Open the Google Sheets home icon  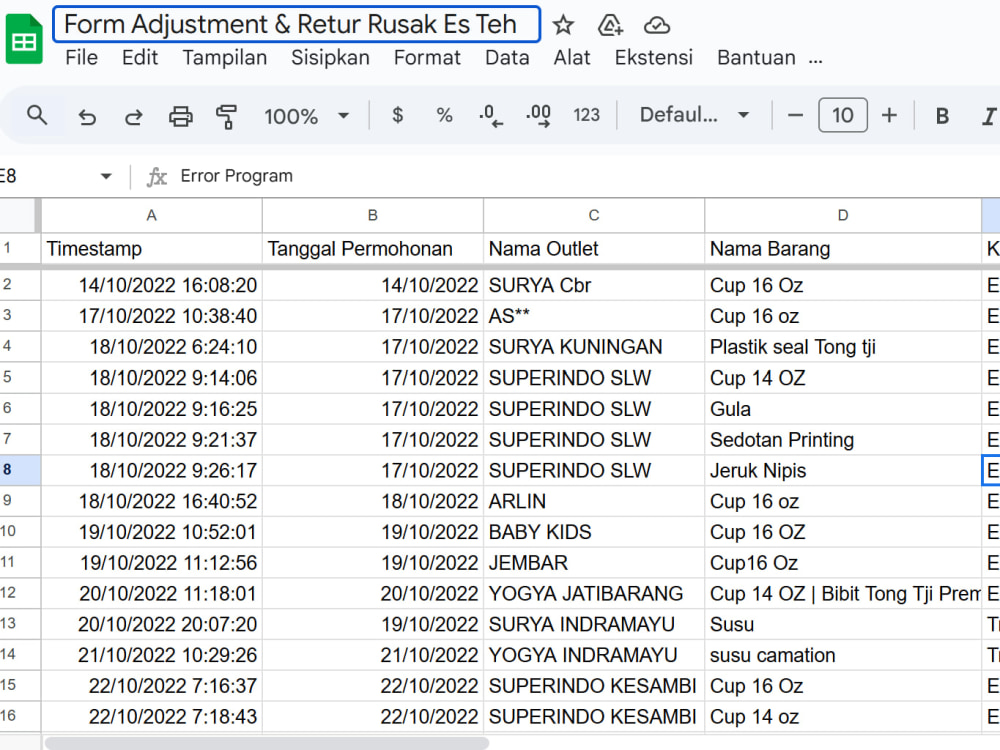click(24, 40)
